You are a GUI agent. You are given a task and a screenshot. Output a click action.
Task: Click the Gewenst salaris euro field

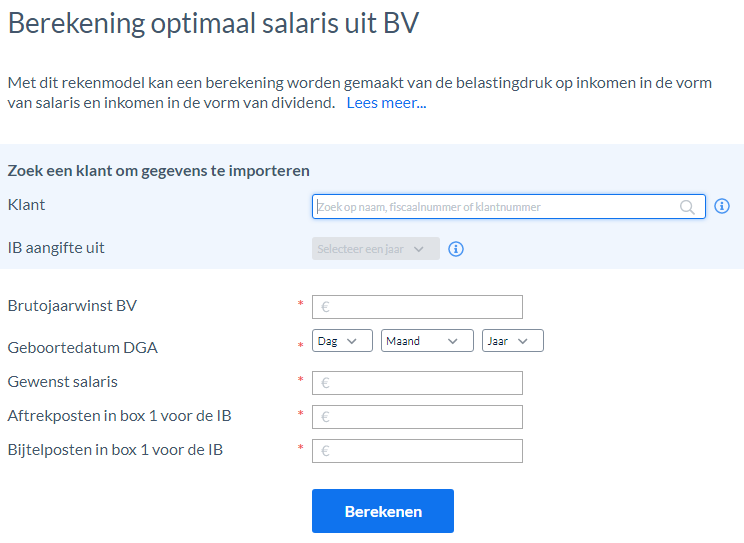pyautogui.click(x=417, y=383)
